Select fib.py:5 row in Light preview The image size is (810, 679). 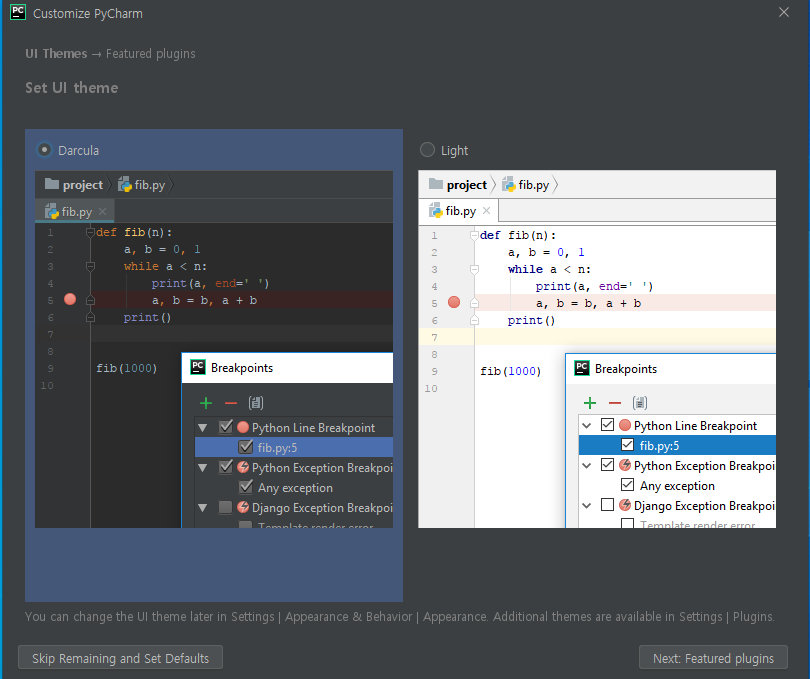[x=677, y=445]
